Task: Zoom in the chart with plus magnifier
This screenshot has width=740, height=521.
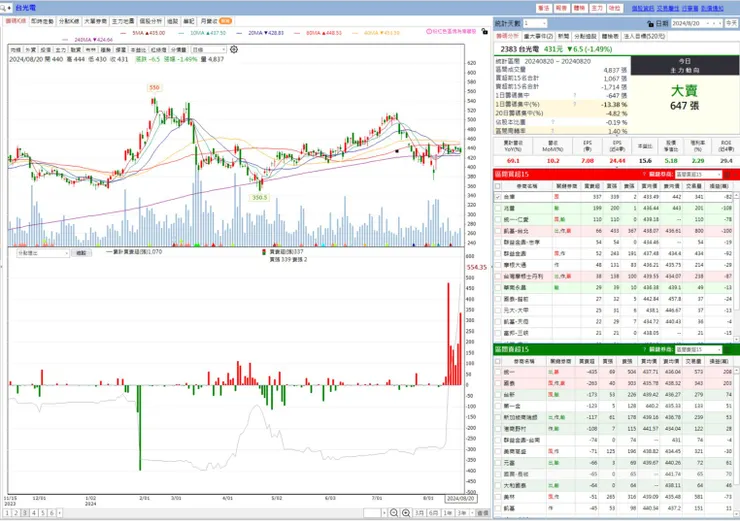Action: pyautogui.click(x=406, y=513)
